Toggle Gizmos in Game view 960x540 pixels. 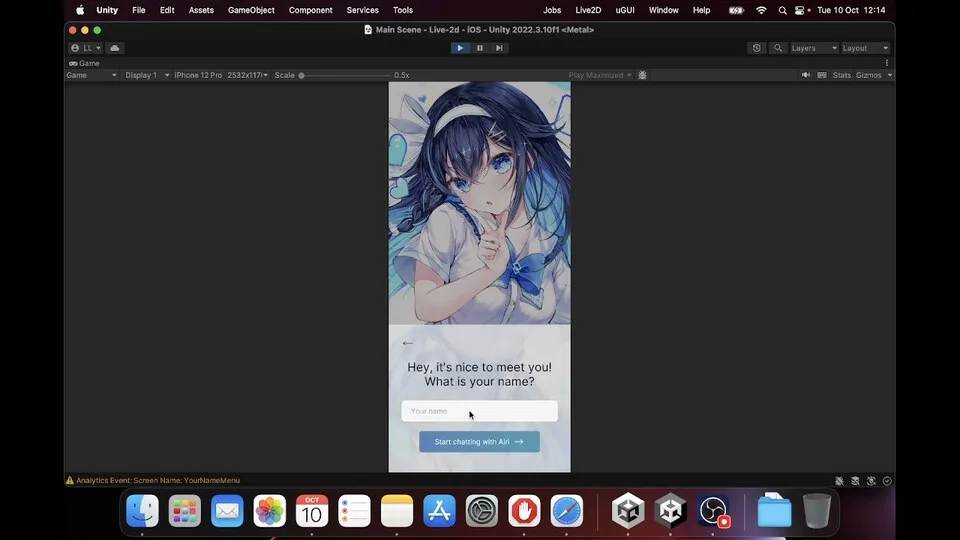point(869,75)
